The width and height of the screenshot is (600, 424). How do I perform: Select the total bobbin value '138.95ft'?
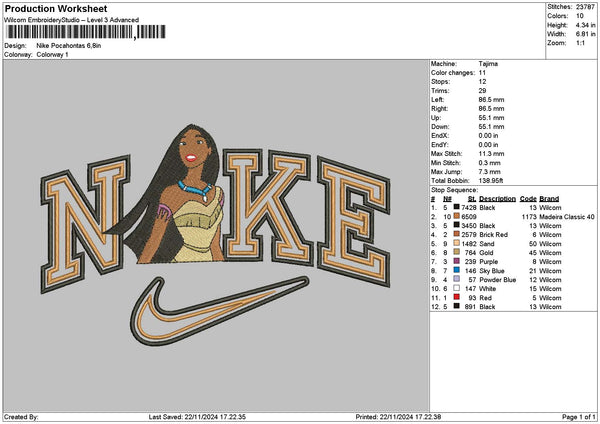pyautogui.click(x=491, y=181)
